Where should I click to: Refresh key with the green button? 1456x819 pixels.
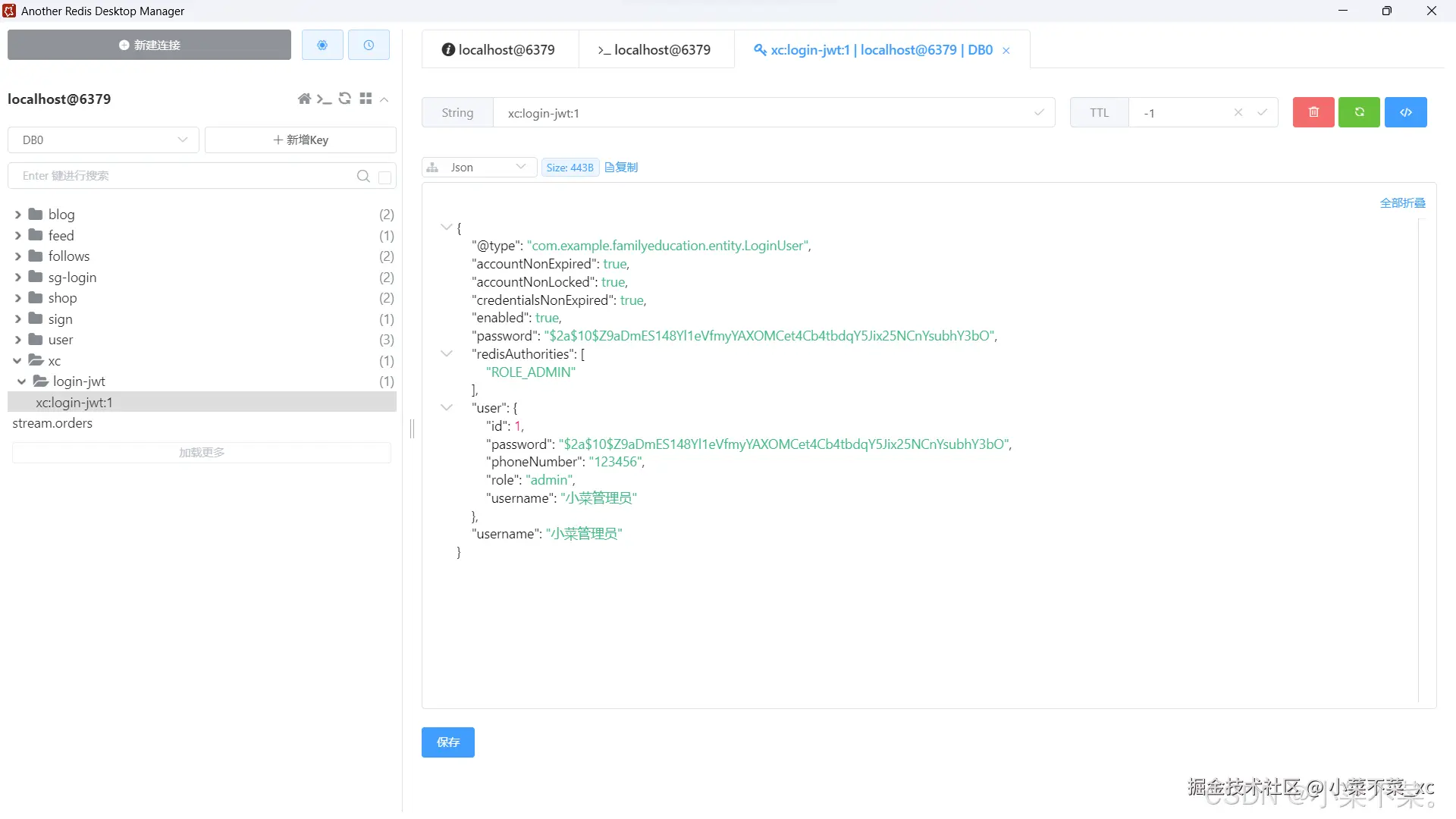1359,112
